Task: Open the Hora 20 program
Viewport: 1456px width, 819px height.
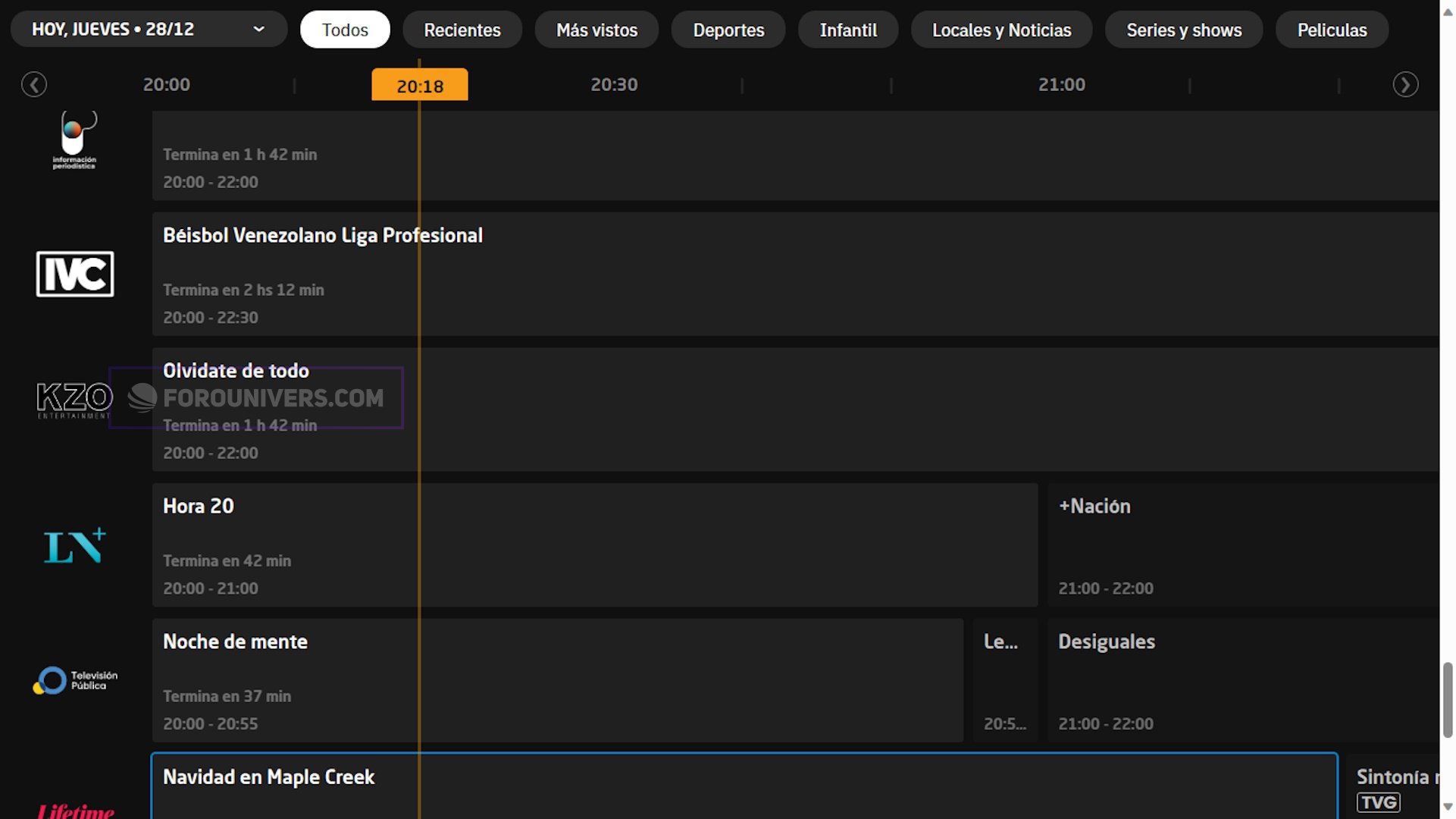Action: [595, 545]
